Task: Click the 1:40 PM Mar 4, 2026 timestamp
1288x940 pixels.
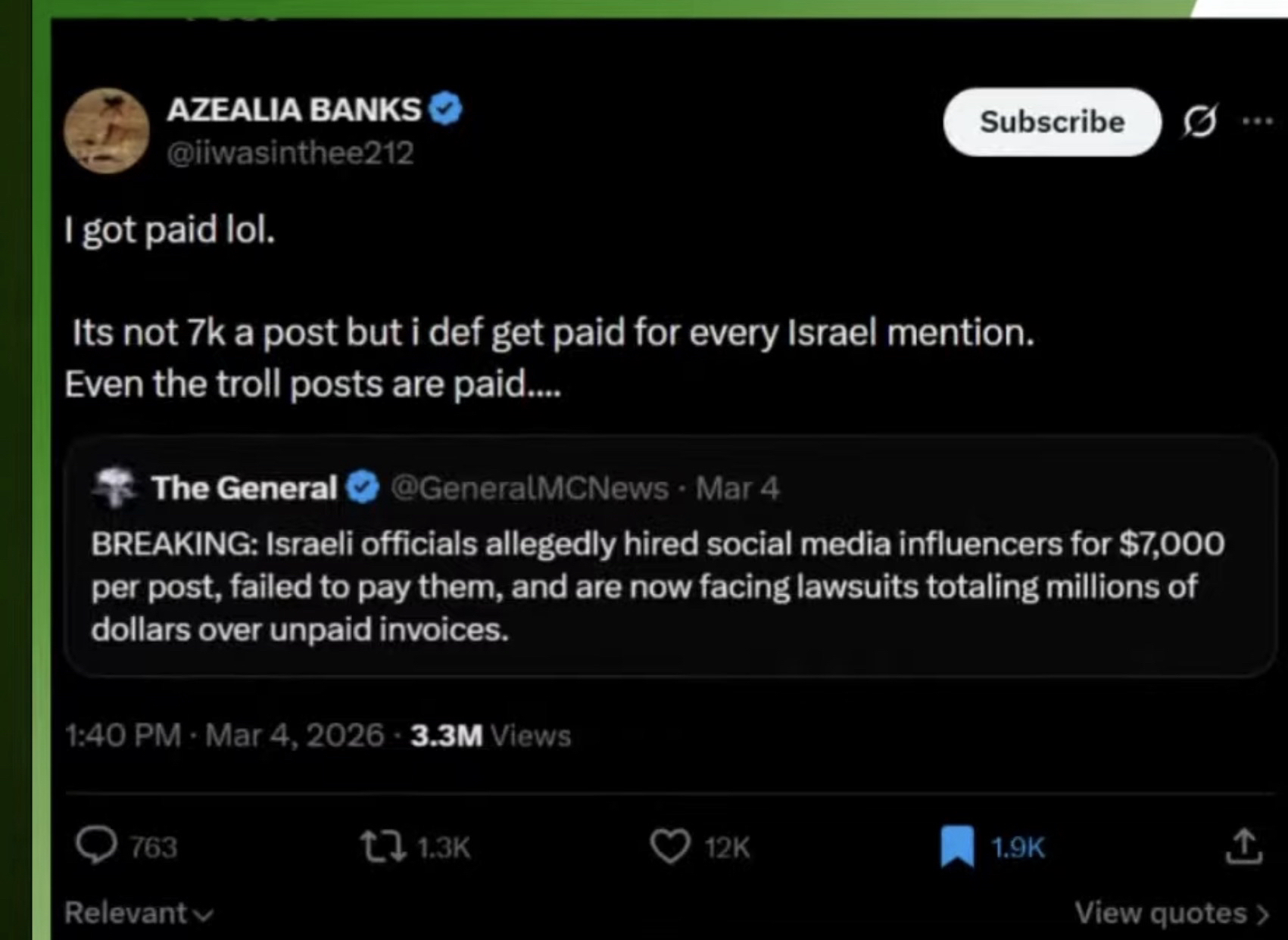Action: pos(224,735)
